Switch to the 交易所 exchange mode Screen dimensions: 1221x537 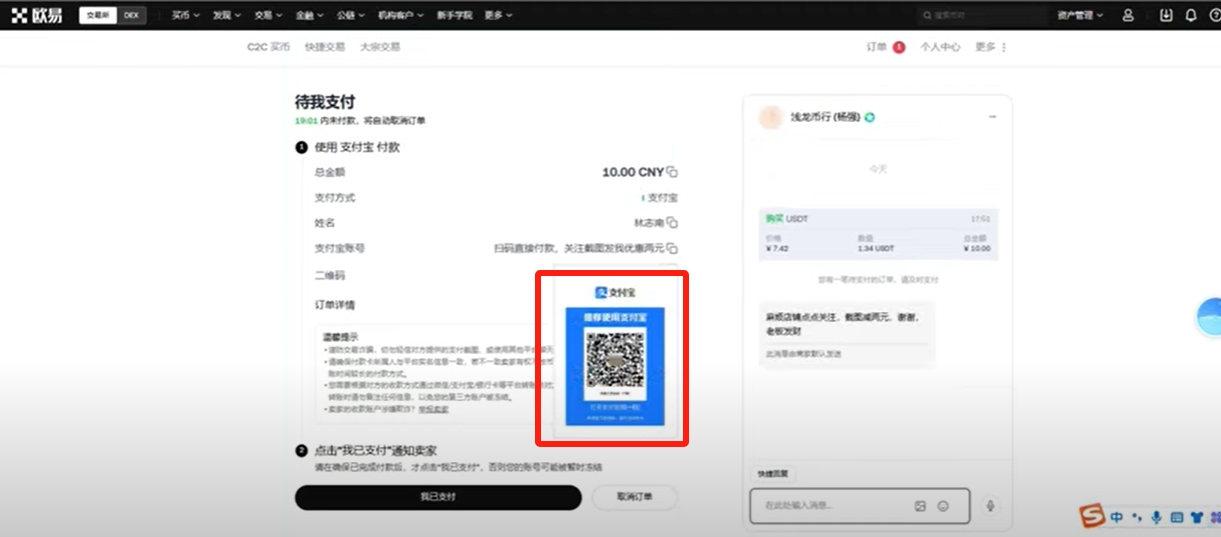98,15
